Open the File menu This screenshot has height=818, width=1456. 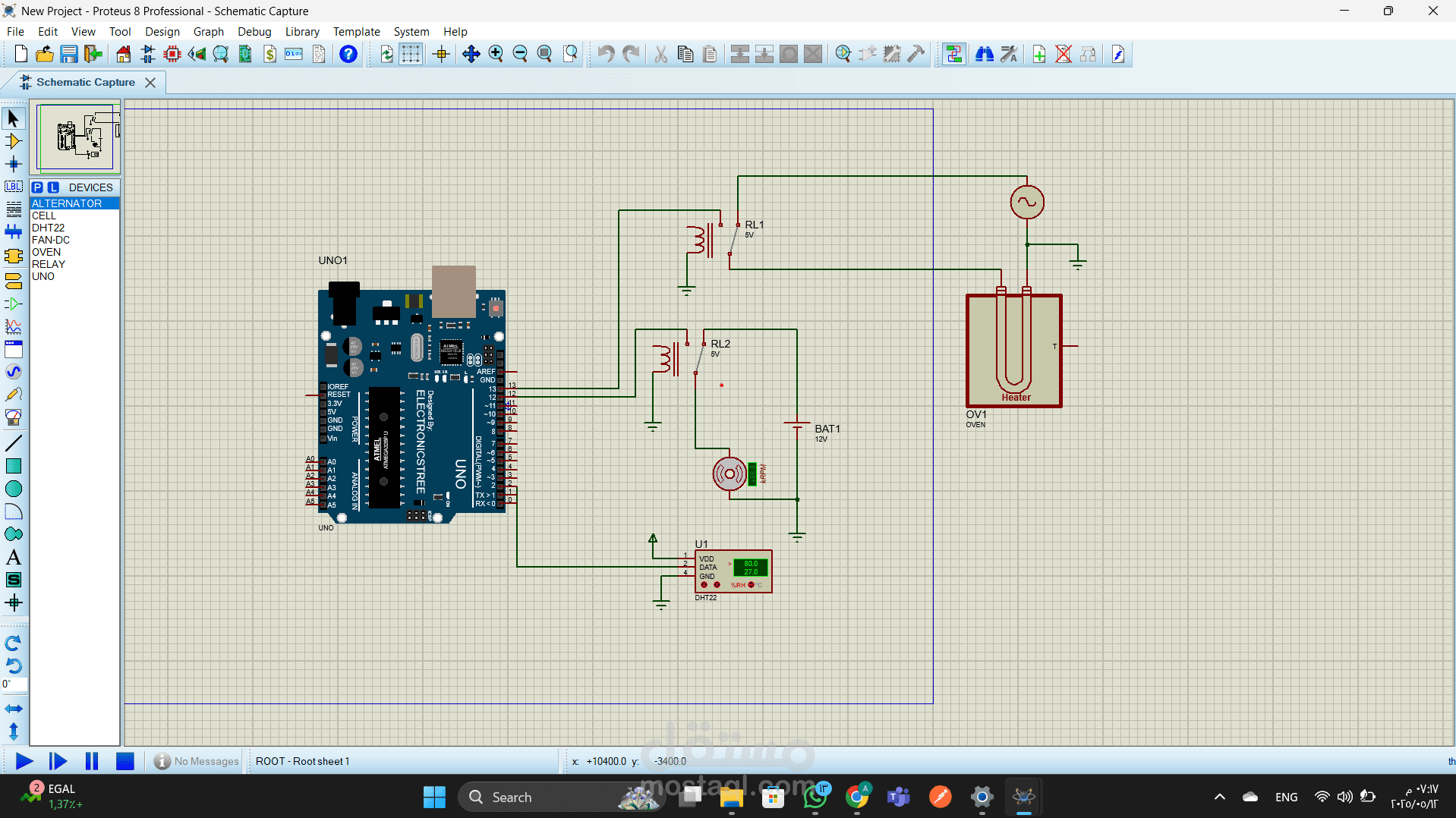(x=15, y=32)
